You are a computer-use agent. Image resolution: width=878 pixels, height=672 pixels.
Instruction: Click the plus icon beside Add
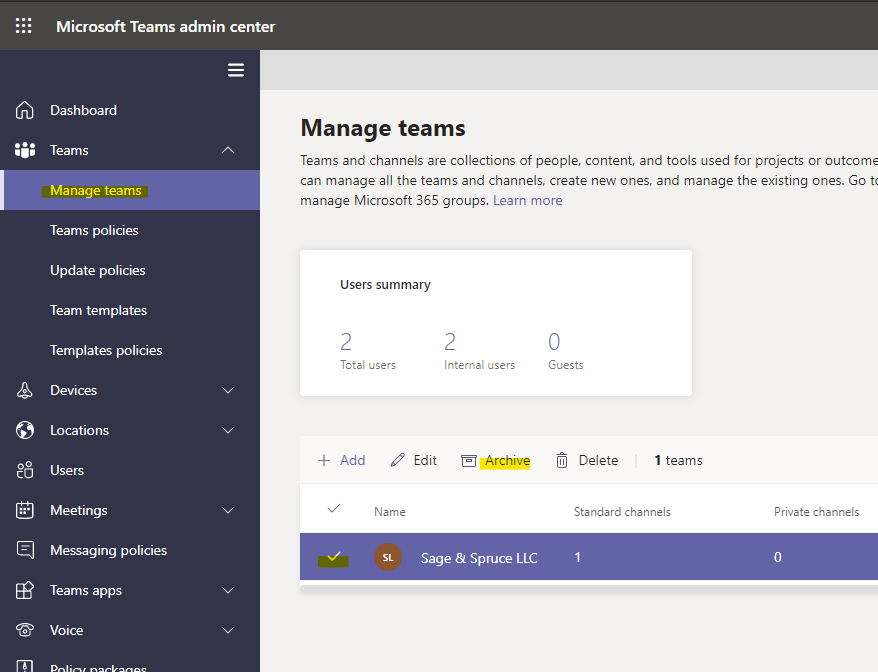click(324, 460)
